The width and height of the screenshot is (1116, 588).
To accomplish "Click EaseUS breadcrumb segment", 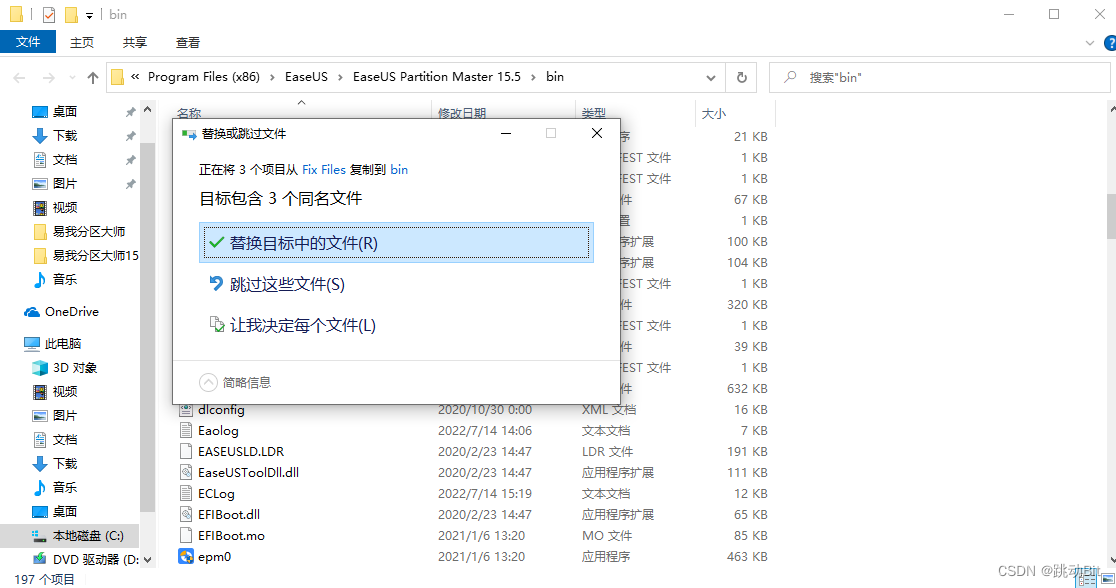I will [306, 77].
